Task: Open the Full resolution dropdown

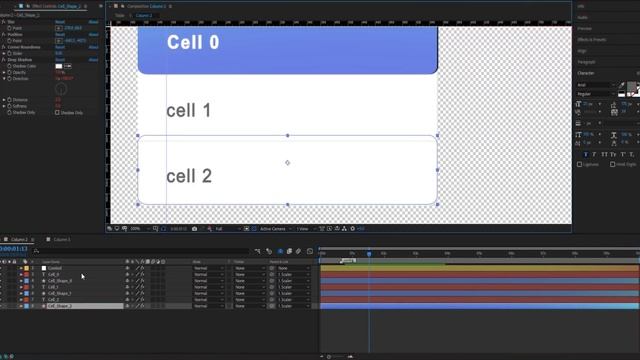Action: pos(228,229)
